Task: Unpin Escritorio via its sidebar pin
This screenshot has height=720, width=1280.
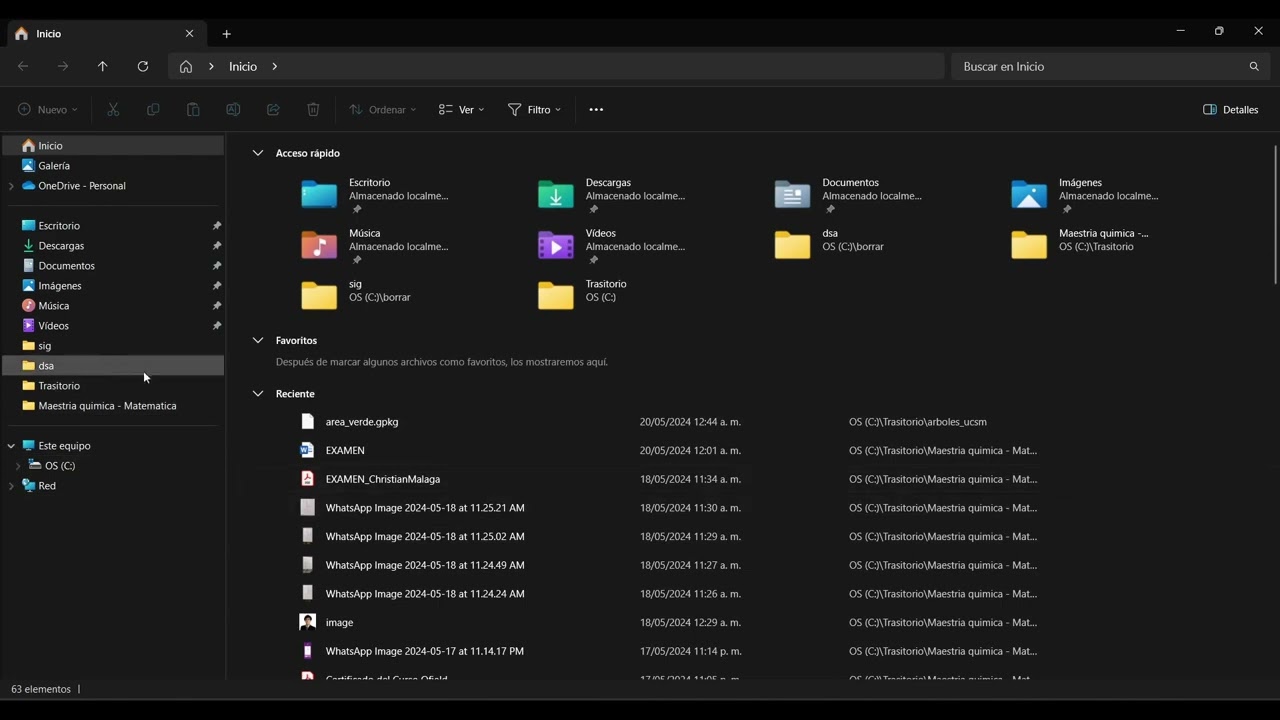Action: tap(217, 226)
